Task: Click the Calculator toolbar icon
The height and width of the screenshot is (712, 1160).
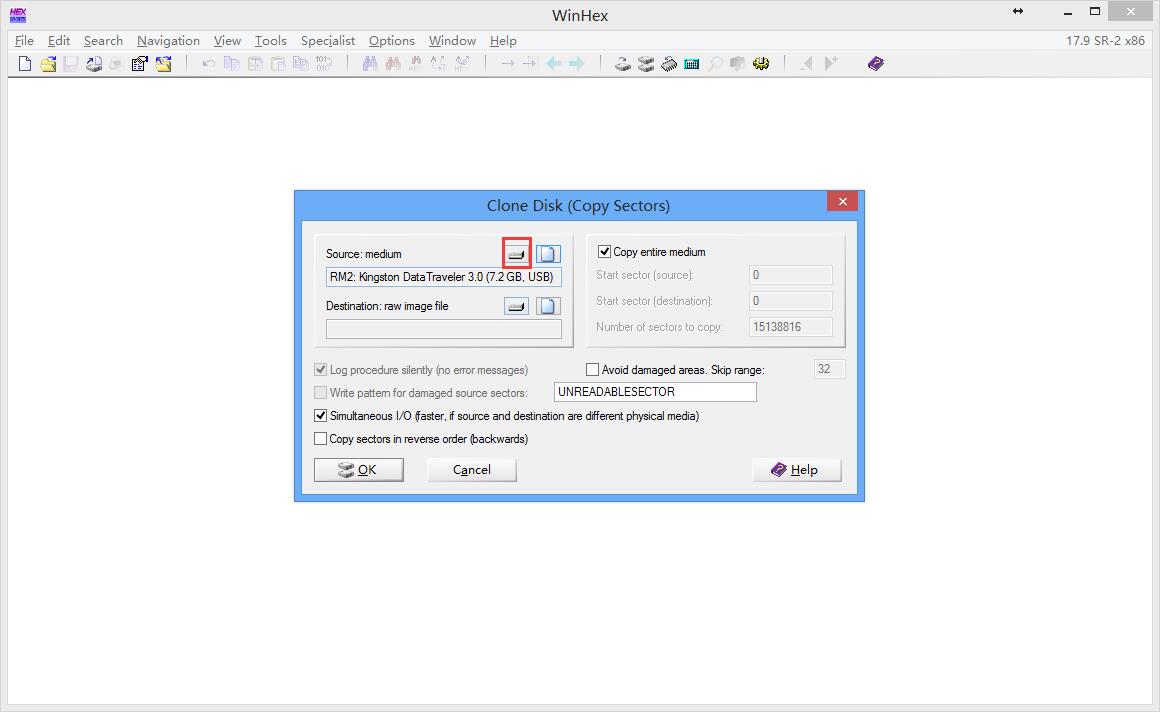Action: pos(692,64)
